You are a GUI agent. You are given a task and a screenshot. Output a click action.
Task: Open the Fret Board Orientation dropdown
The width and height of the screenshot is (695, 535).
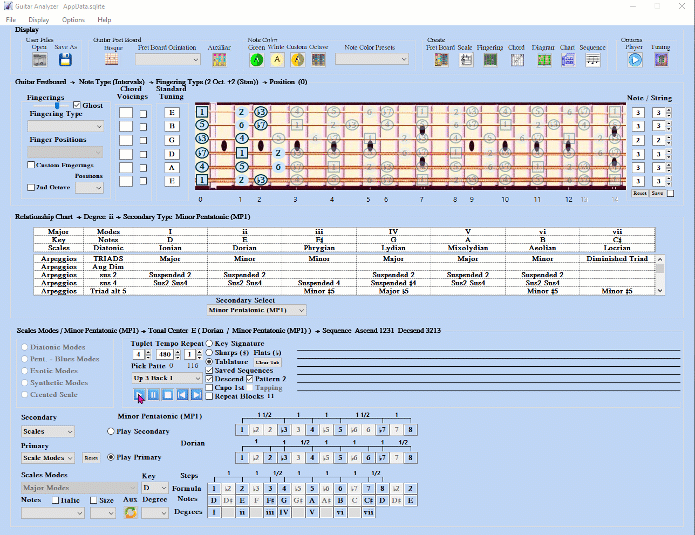[x=168, y=59]
